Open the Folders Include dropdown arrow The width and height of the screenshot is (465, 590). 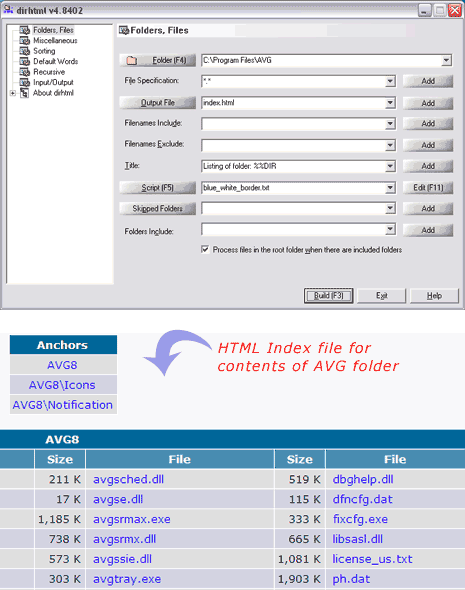tap(390, 229)
